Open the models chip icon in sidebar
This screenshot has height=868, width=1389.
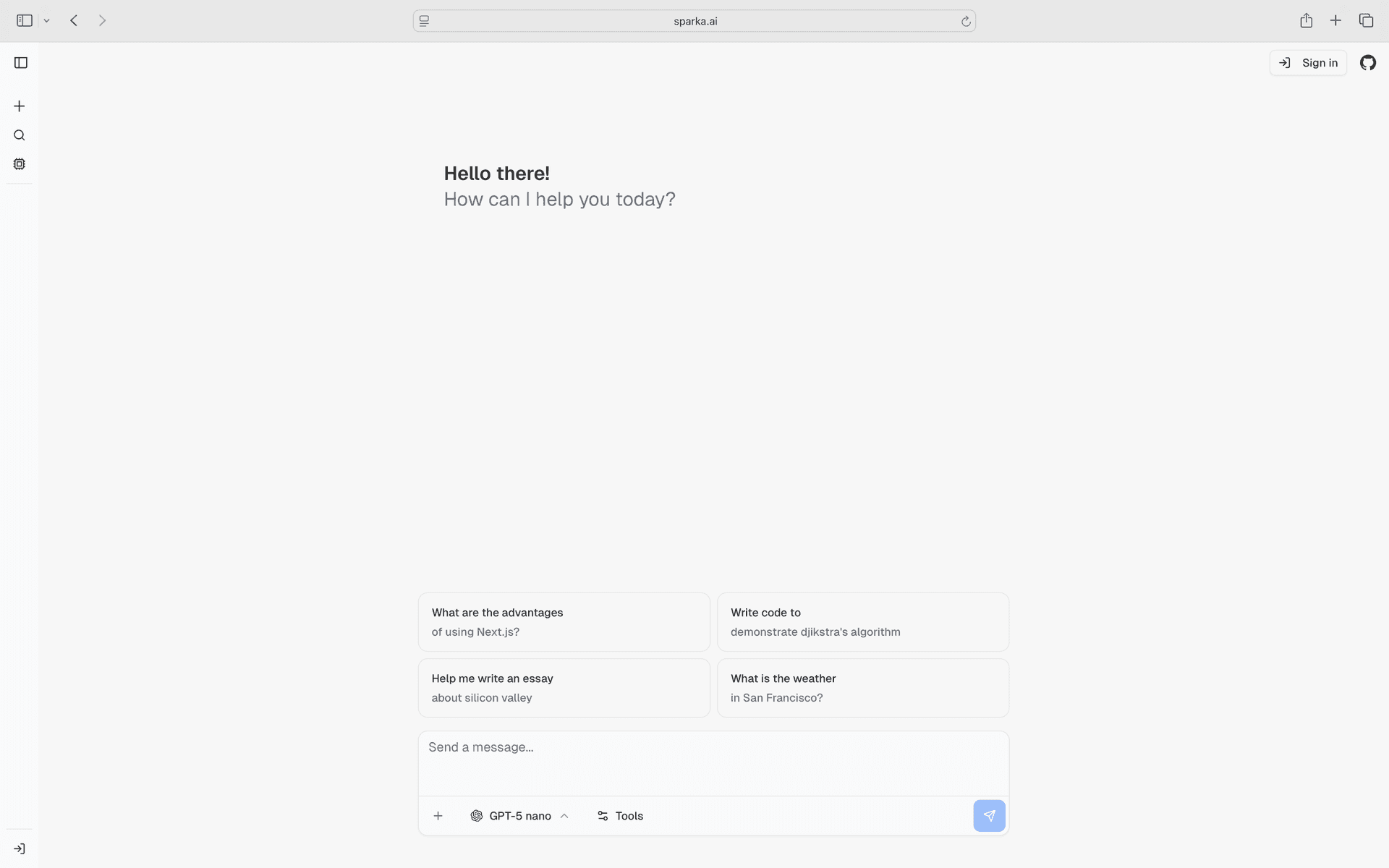pyautogui.click(x=20, y=164)
